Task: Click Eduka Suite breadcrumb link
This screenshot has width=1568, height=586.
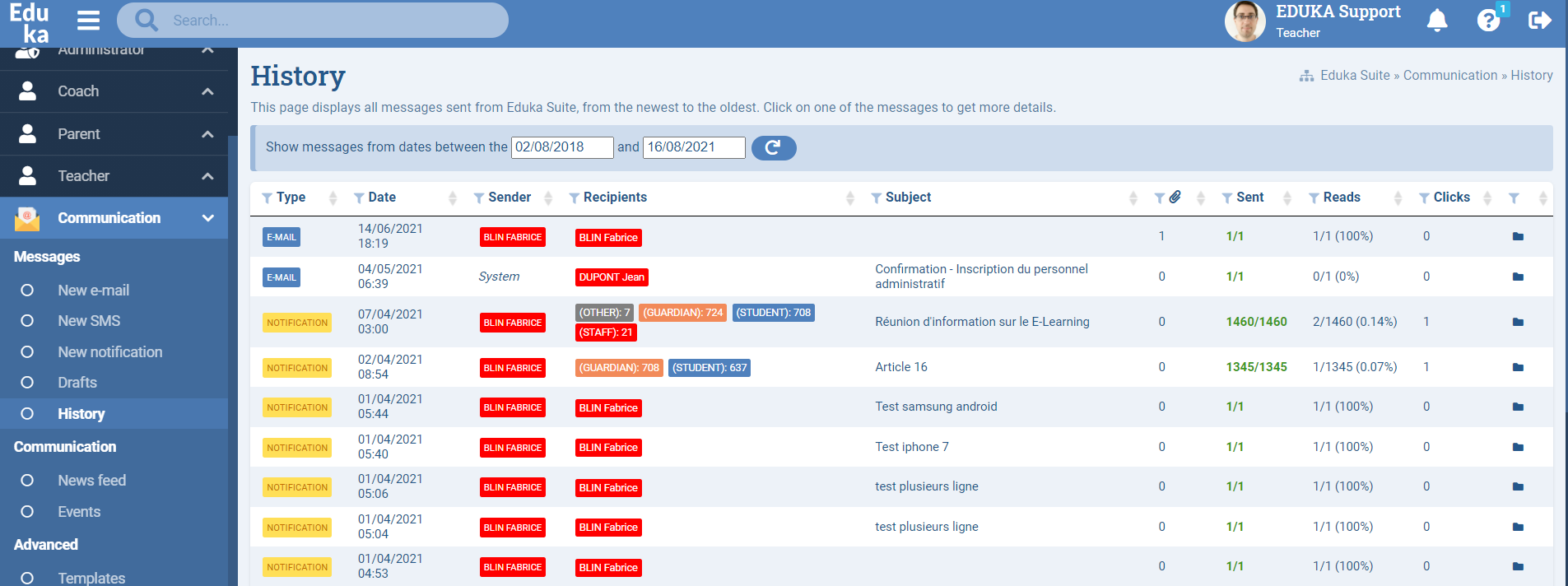Action: [x=1355, y=76]
